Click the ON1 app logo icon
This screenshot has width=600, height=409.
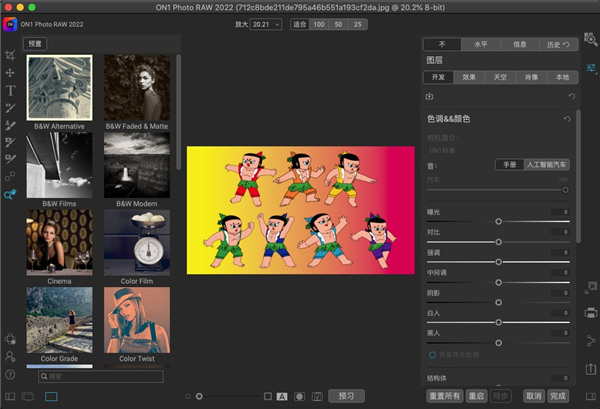(x=10, y=24)
